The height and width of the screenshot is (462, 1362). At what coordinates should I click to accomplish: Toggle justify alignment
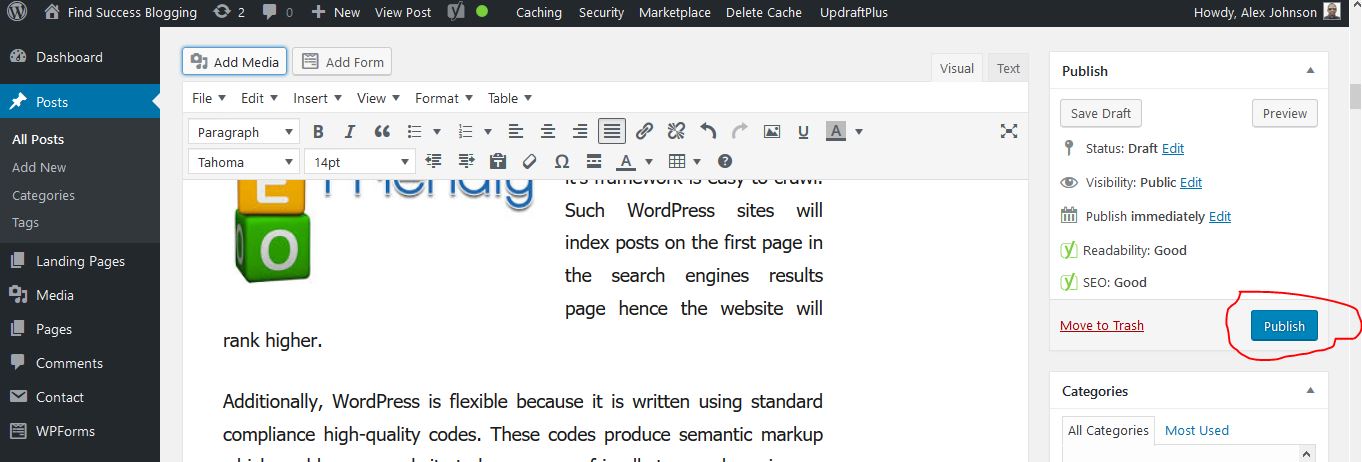[612, 131]
